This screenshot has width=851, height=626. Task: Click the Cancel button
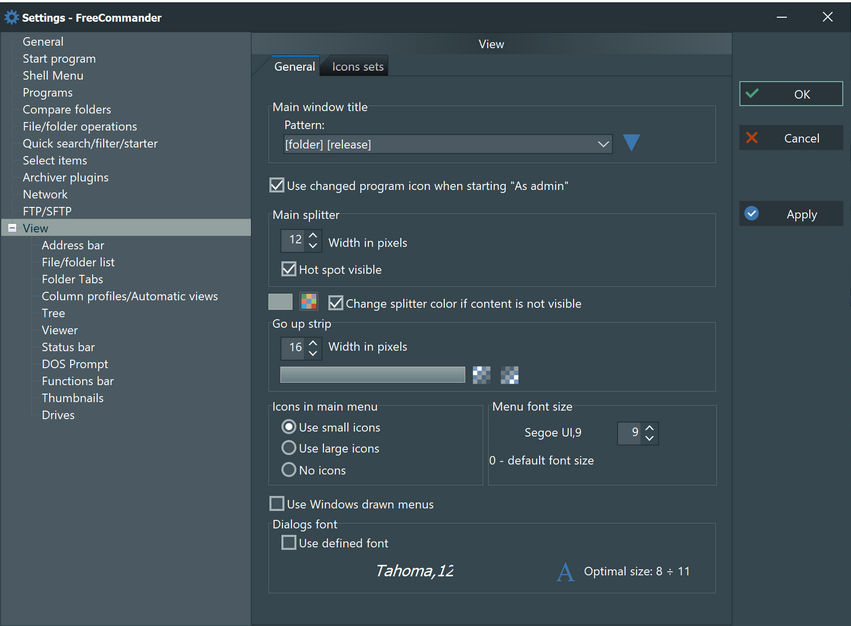coord(791,138)
